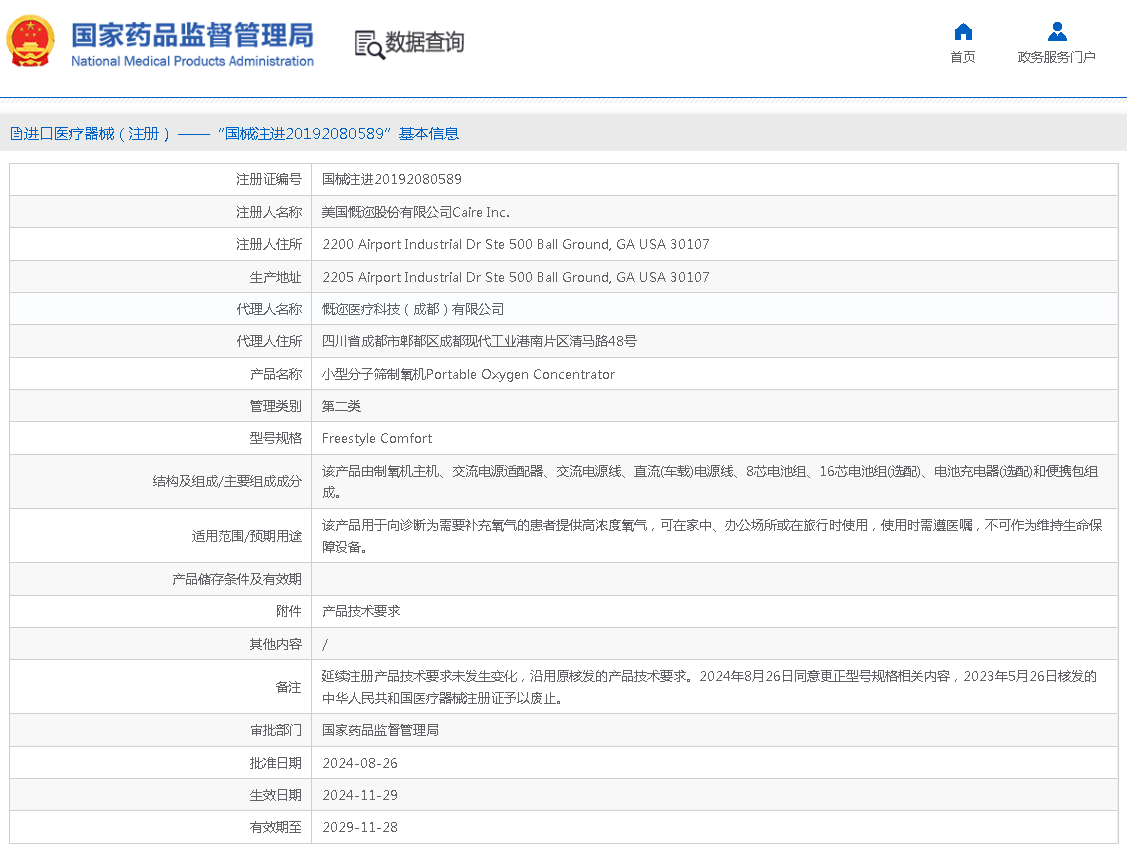Click the 政务服务门户 person icon
Viewport: 1127px width, 844px height.
click(1057, 32)
